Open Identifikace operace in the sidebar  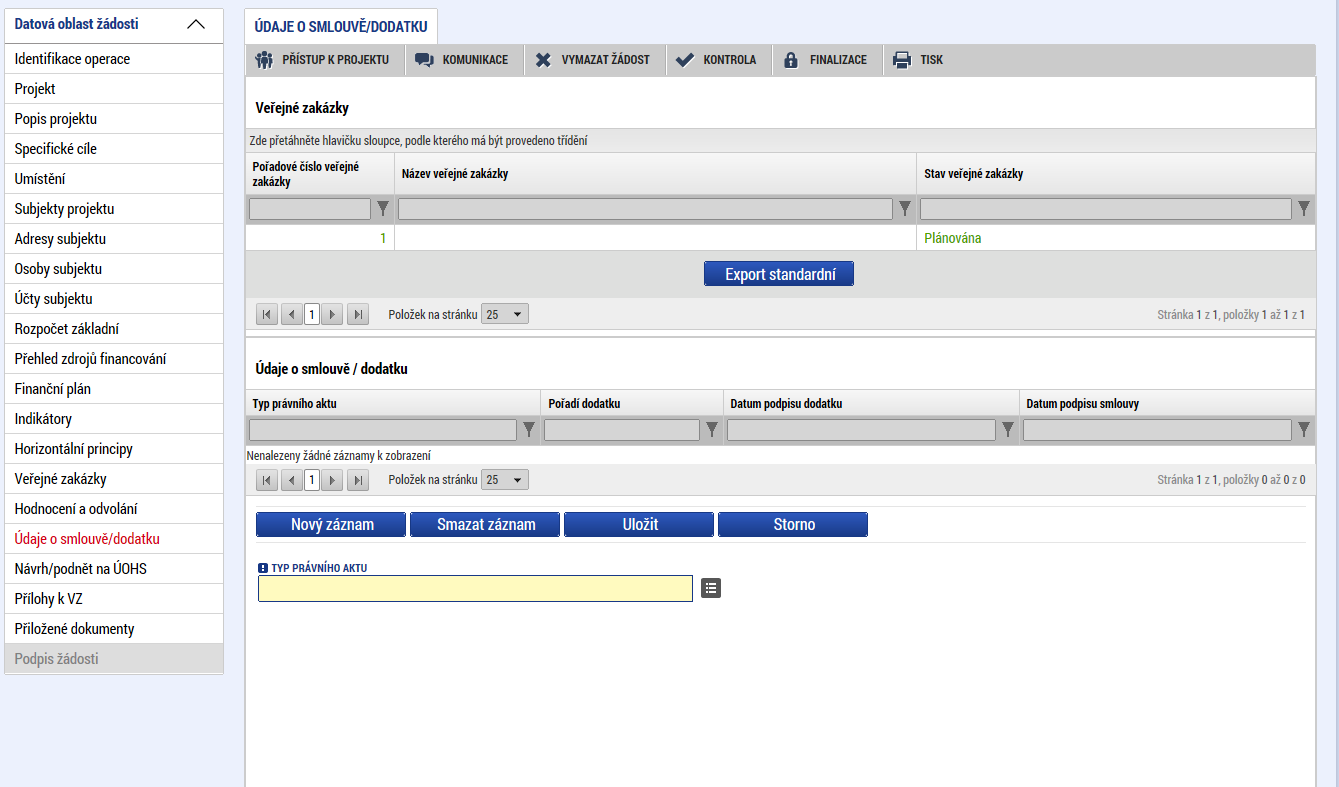pyautogui.click(x=114, y=59)
